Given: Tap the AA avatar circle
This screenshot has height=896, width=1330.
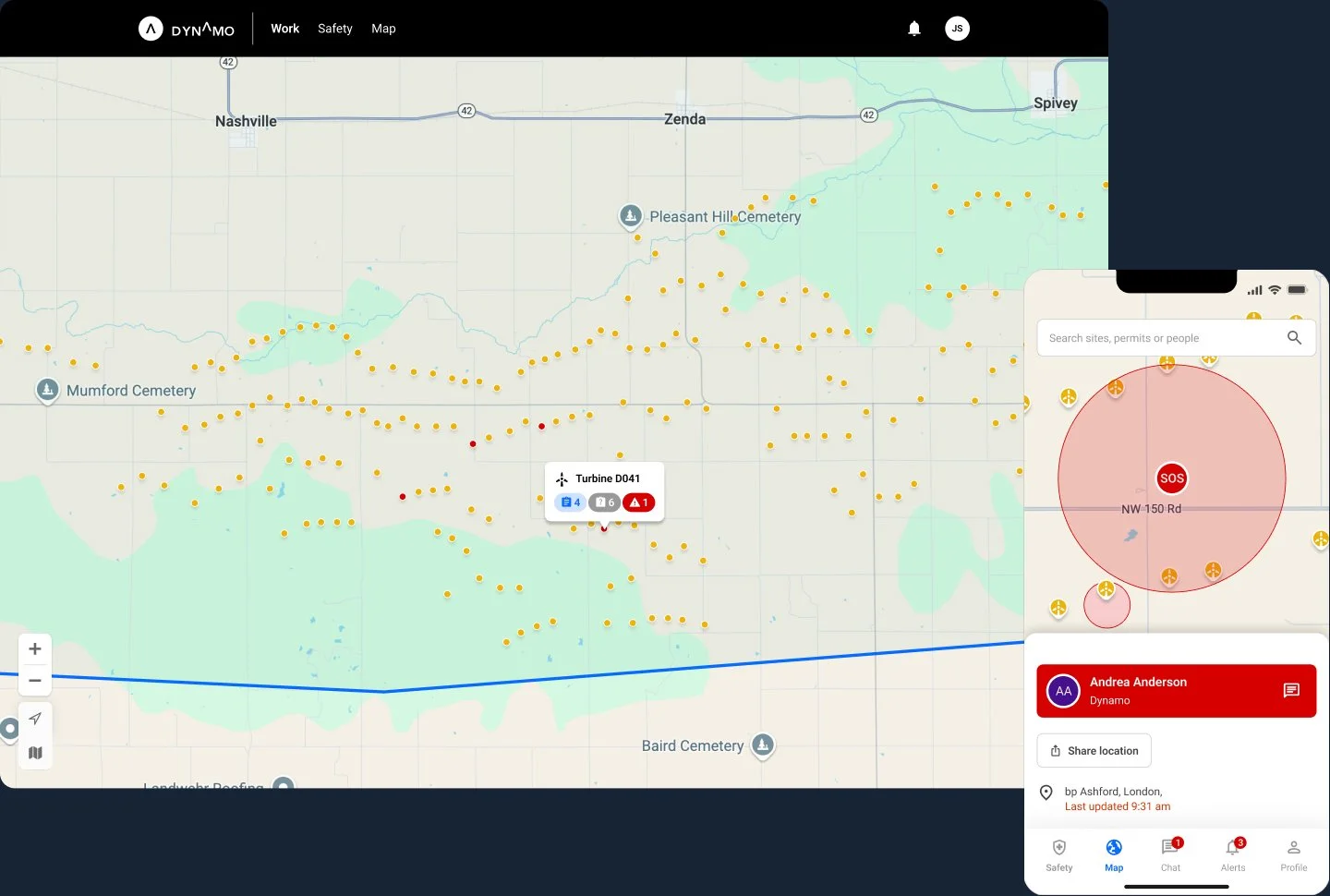Looking at the screenshot, I should point(1064,691).
